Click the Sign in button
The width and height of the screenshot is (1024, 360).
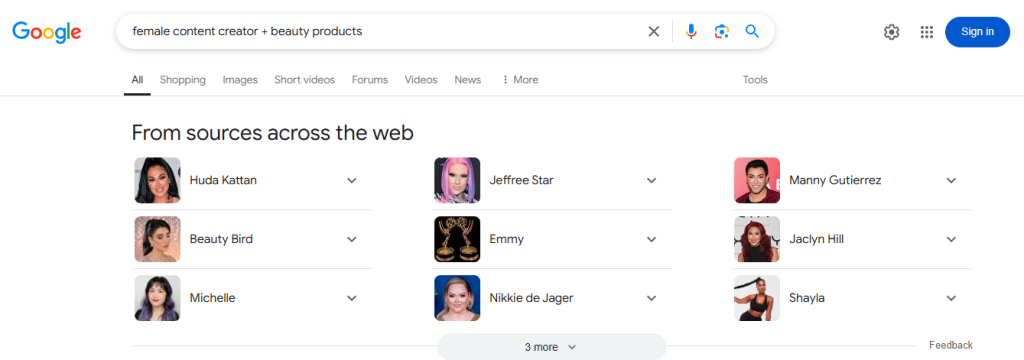977,32
